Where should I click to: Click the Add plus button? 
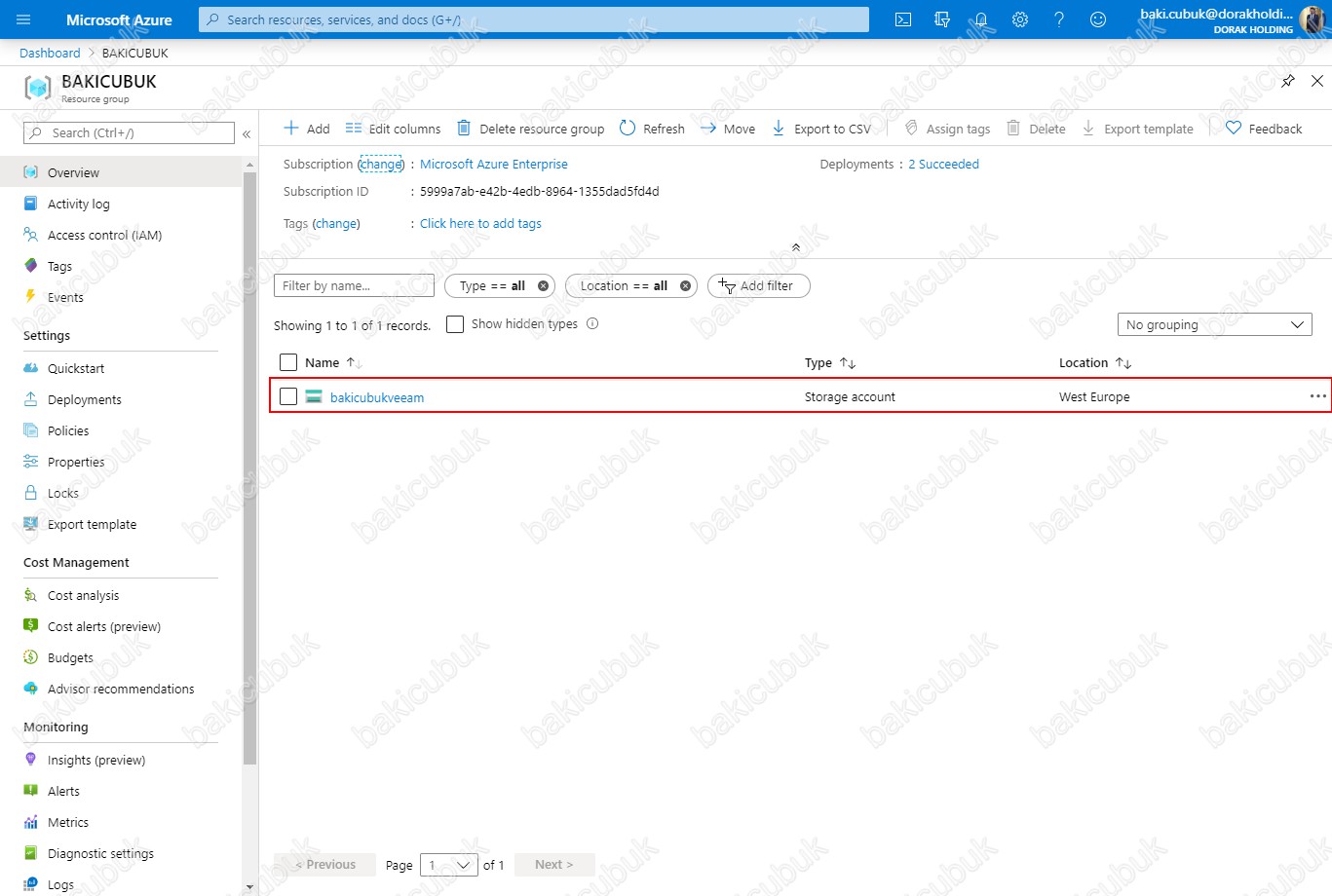pos(306,129)
